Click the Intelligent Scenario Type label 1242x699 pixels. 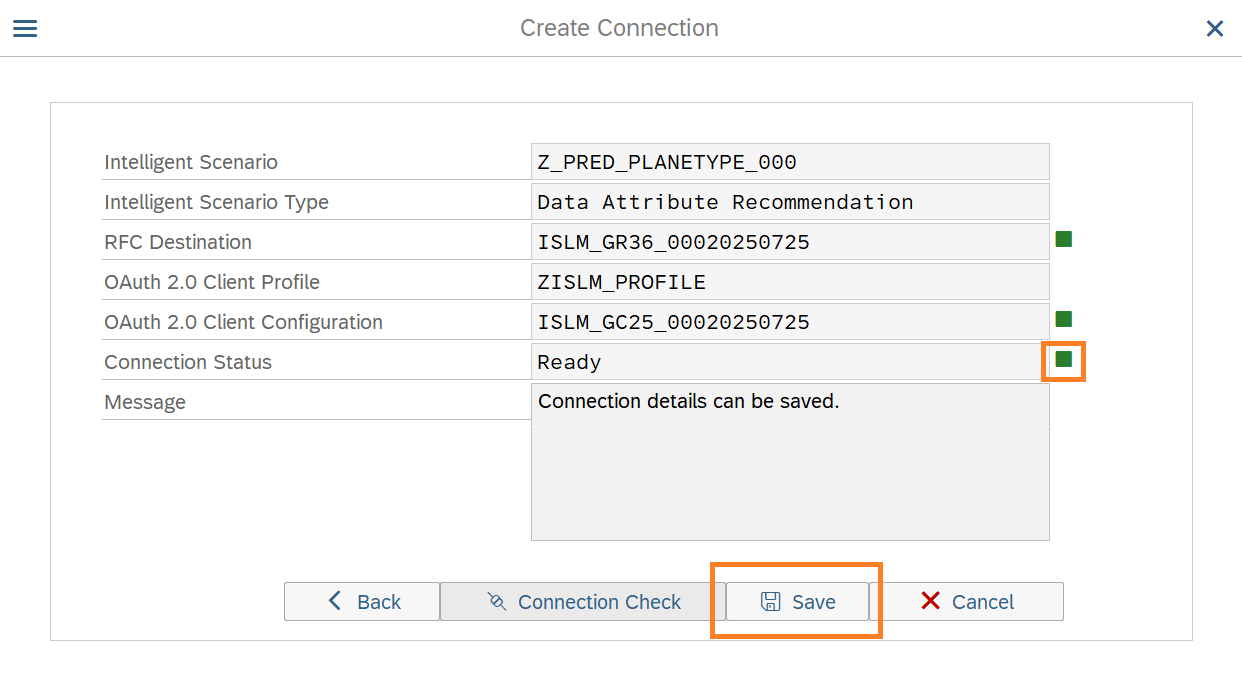[x=216, y=202]
